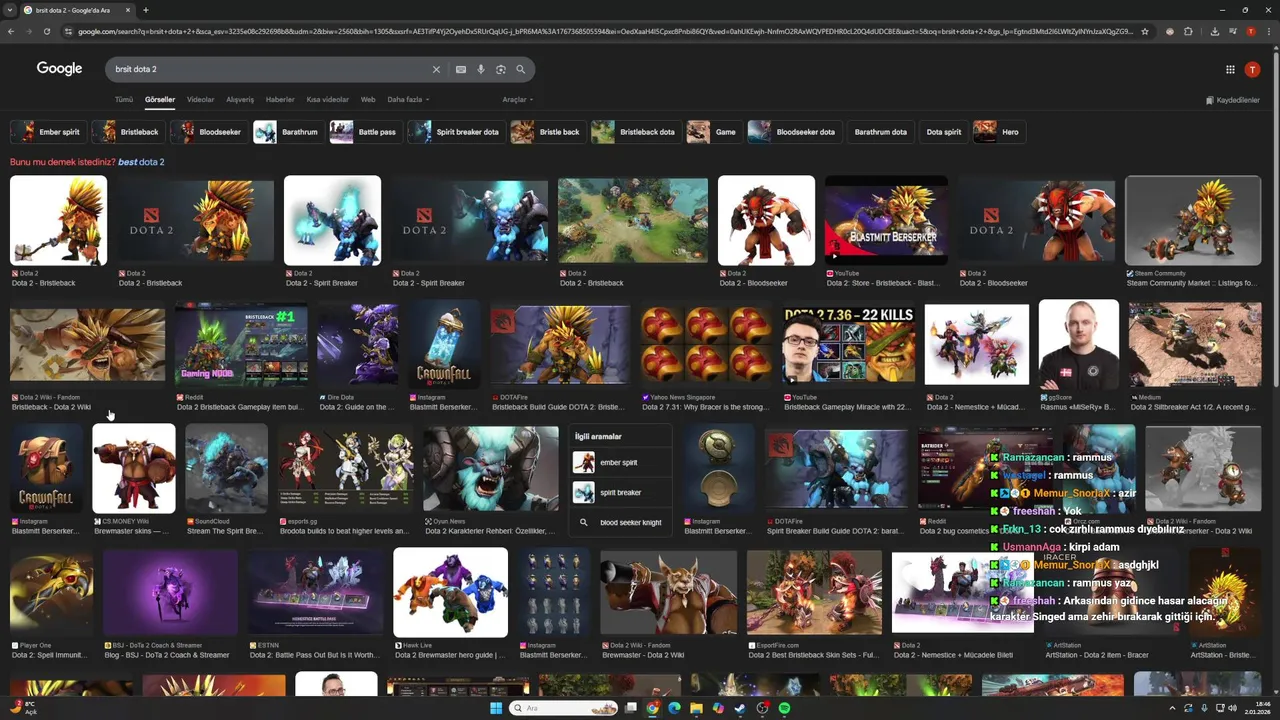Launch Spotify from the taskbar
This screenshot has width=1280, height=720.
point(784,708)
